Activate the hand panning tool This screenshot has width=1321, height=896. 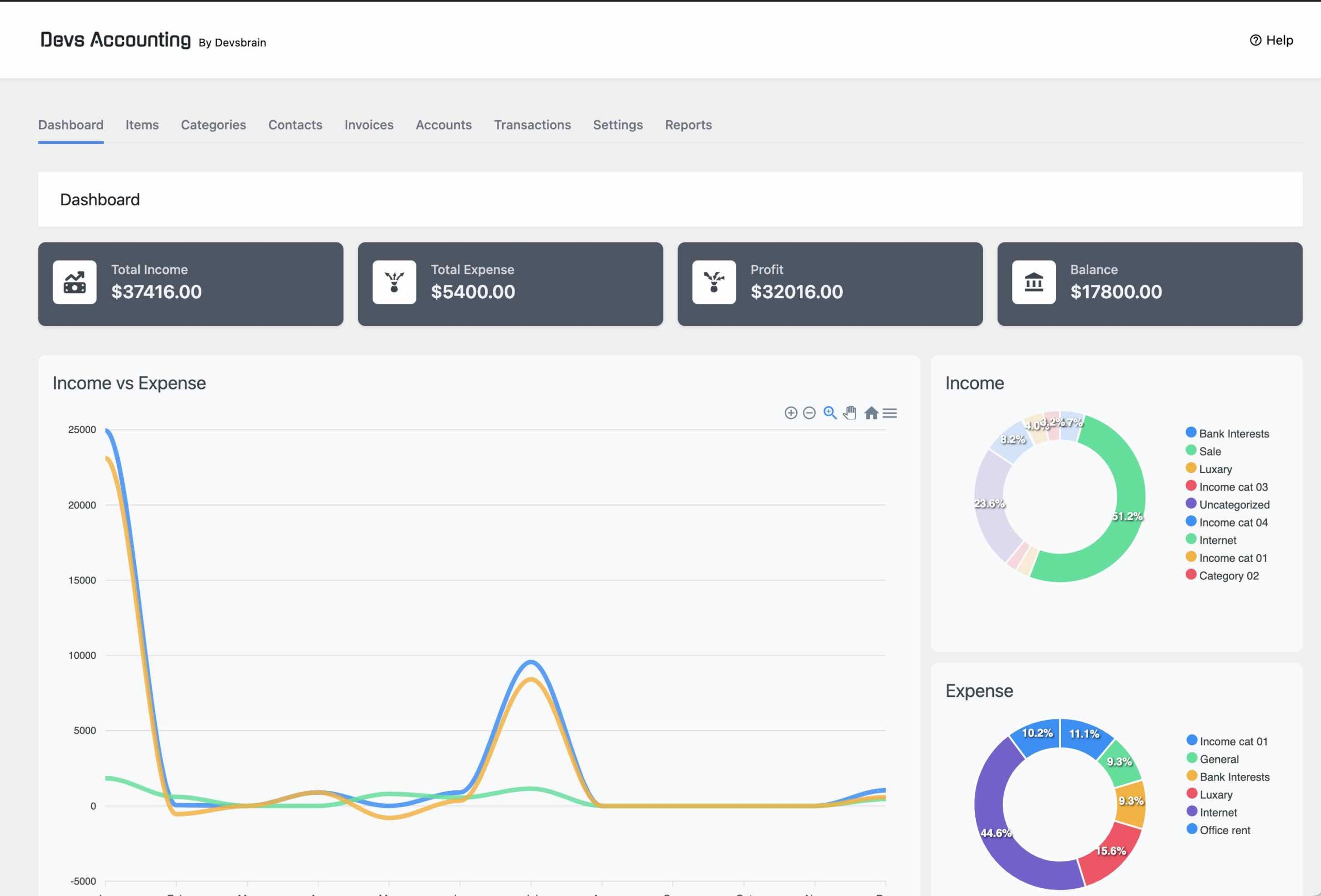pyautogui.click(x=850, y=413)
